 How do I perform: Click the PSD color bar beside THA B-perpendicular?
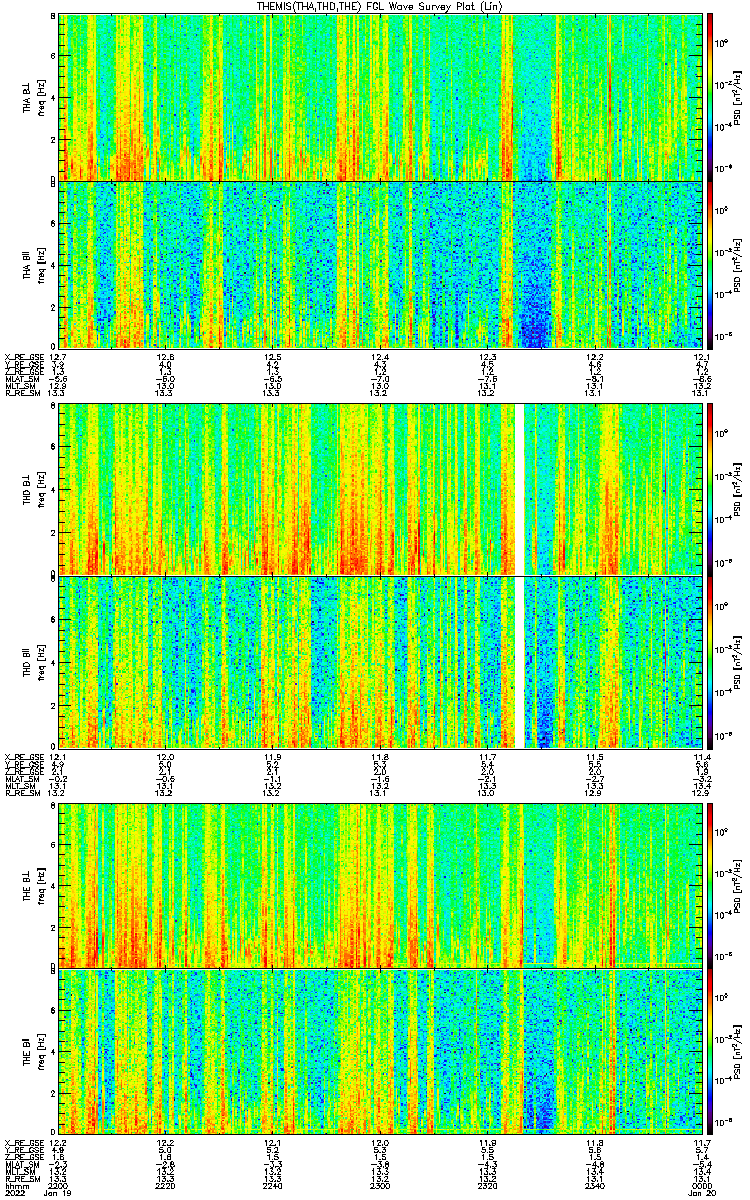pos(711,97)
